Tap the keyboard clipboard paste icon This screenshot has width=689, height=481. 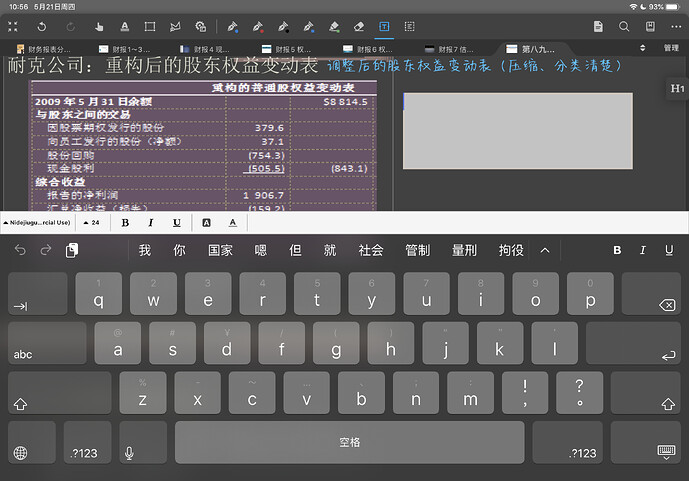click(x=72, y=250)
